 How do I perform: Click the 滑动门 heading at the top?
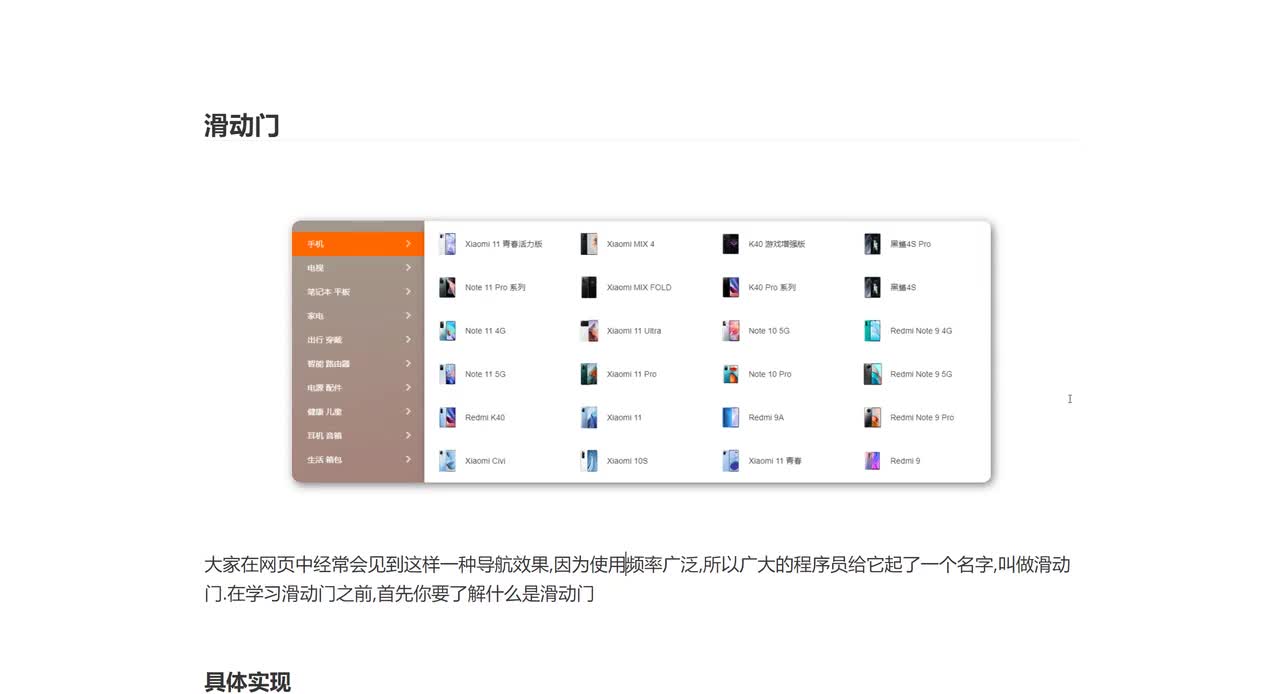coord(242,126)
